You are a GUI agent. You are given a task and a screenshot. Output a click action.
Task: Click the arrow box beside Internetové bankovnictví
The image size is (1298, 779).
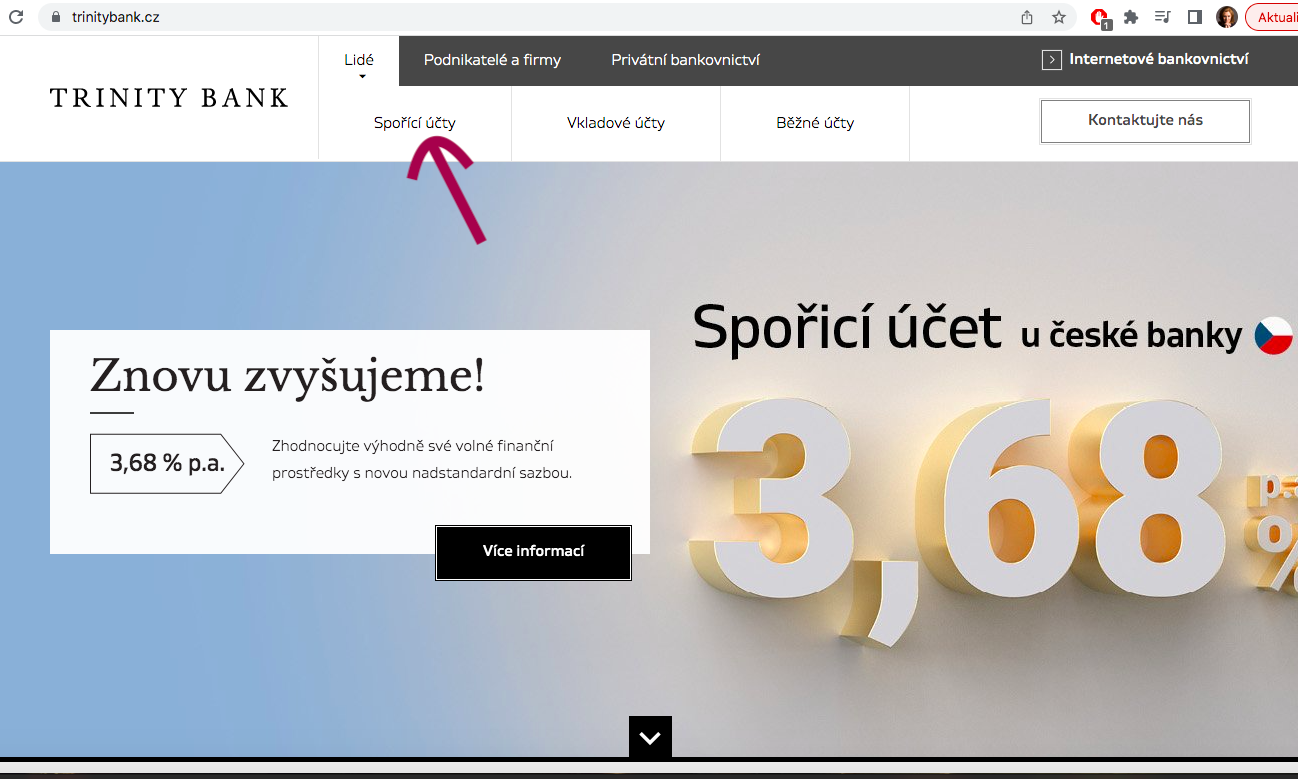tap(1051, 60)
